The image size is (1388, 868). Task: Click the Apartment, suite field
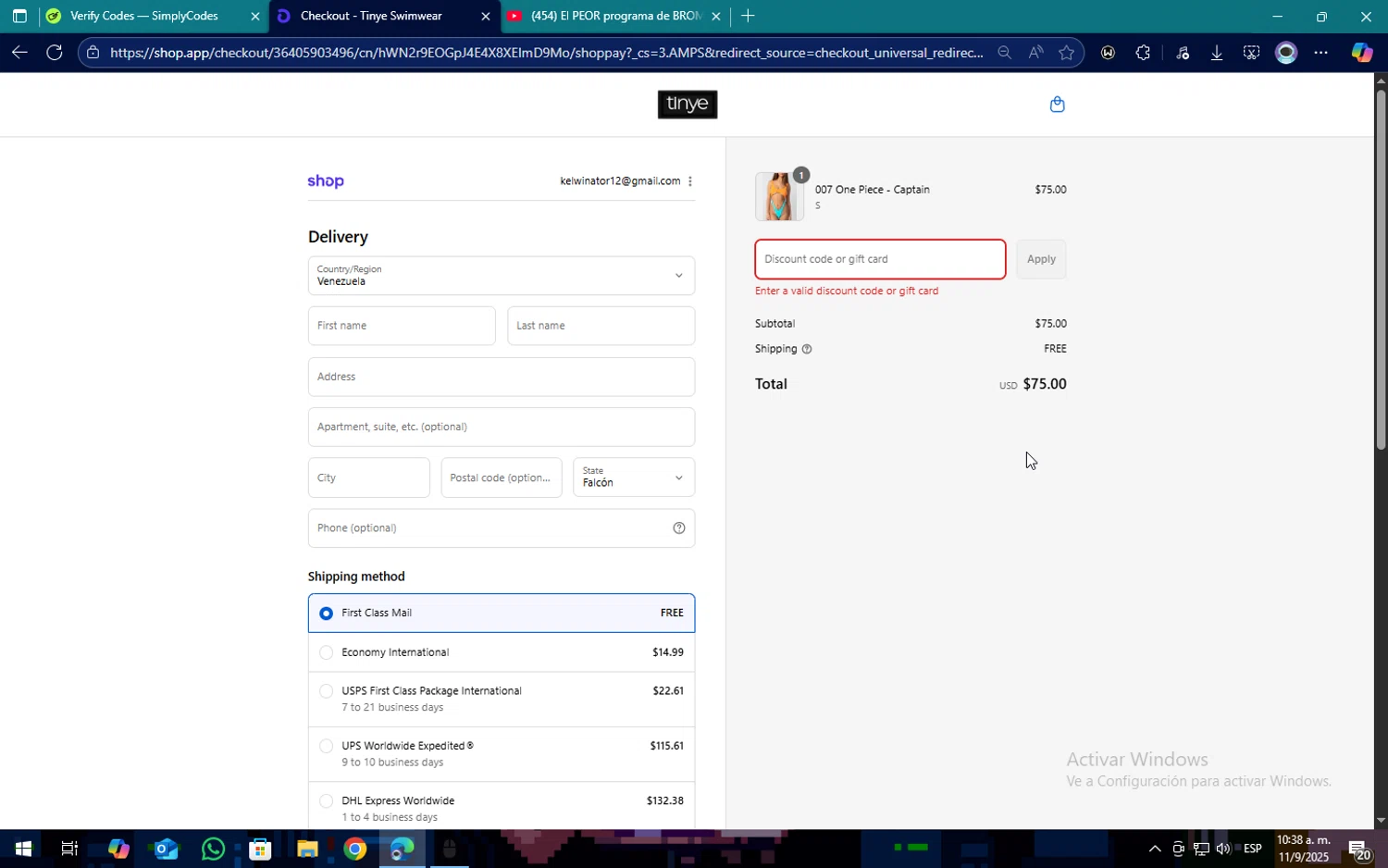502,427
